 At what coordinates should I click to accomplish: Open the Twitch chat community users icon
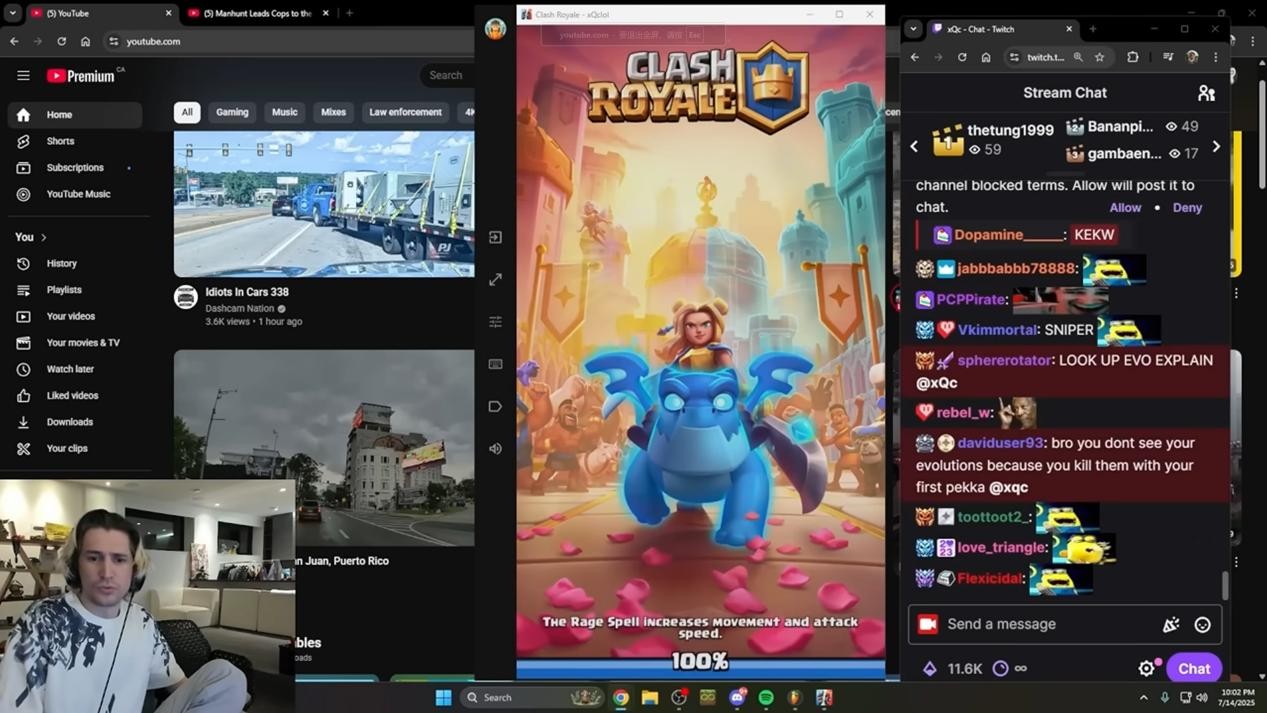click(1206, 93)
